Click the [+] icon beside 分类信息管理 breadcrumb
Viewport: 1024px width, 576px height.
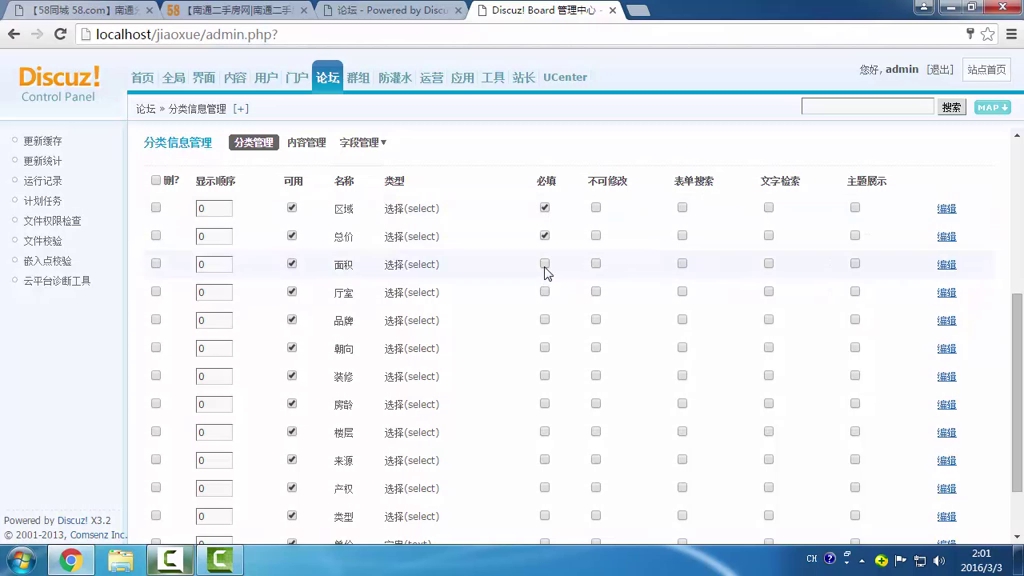240,108
